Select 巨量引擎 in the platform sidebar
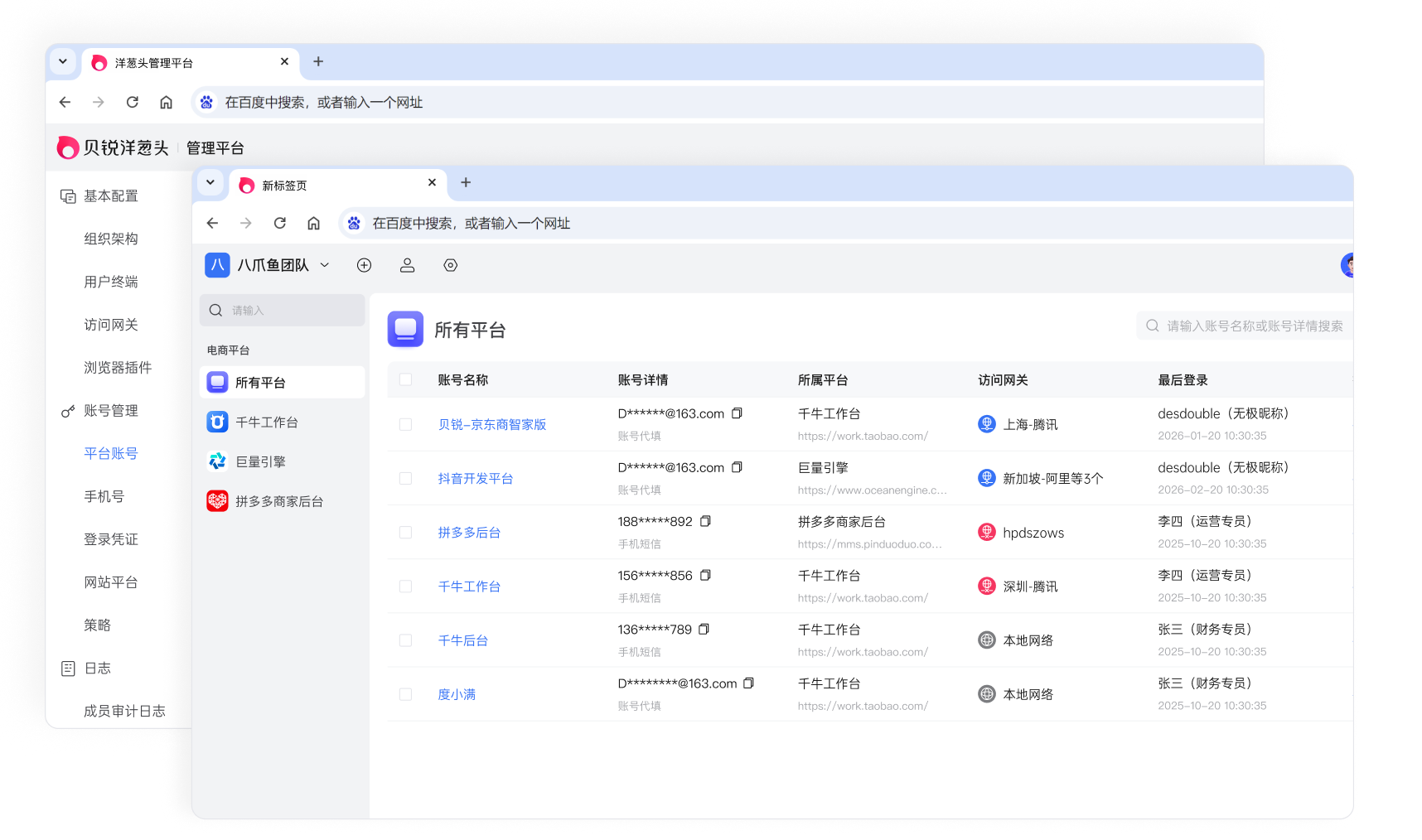This screenshot has width=1422, height=840. coord(260,461)
